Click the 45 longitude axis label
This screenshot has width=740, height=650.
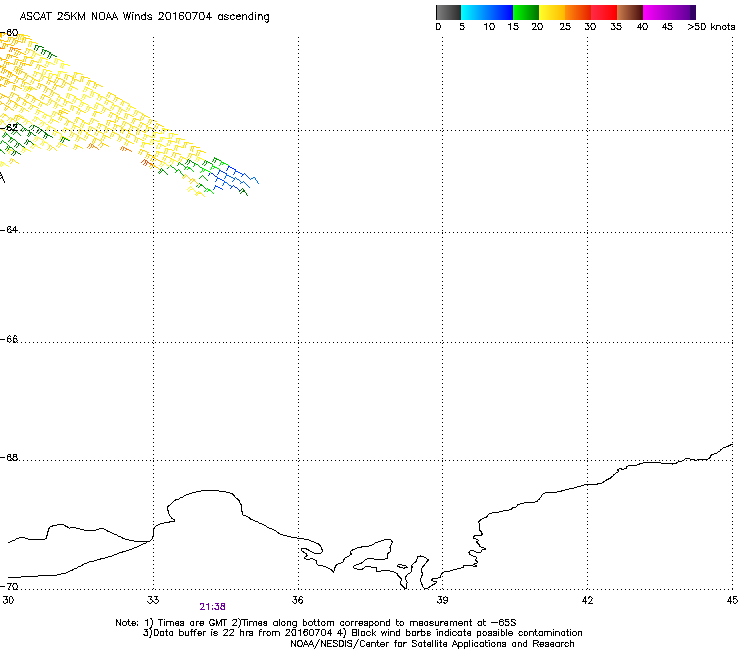coord(732,600)
